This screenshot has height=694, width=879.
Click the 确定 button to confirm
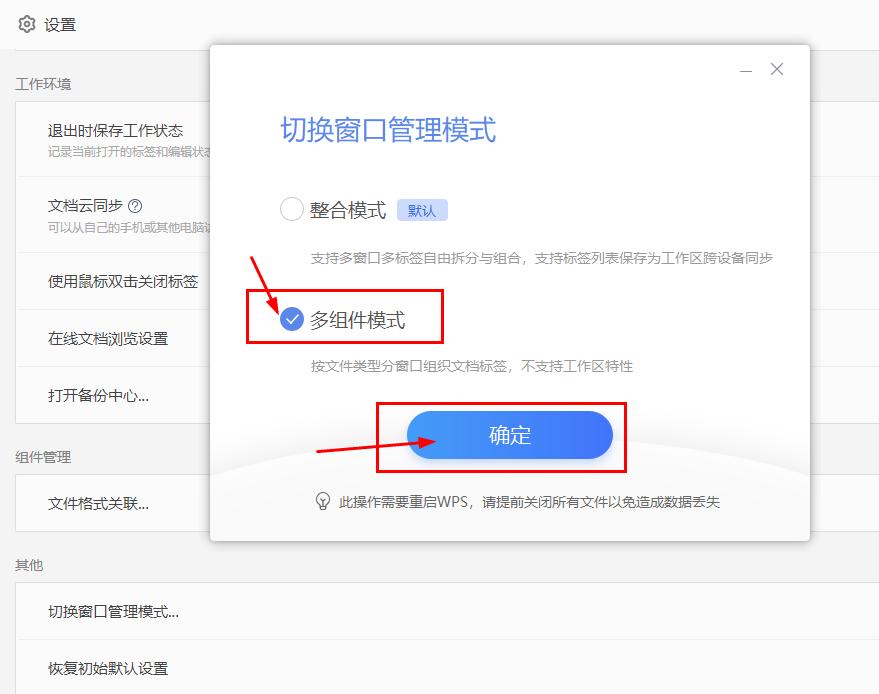point(511,435)
